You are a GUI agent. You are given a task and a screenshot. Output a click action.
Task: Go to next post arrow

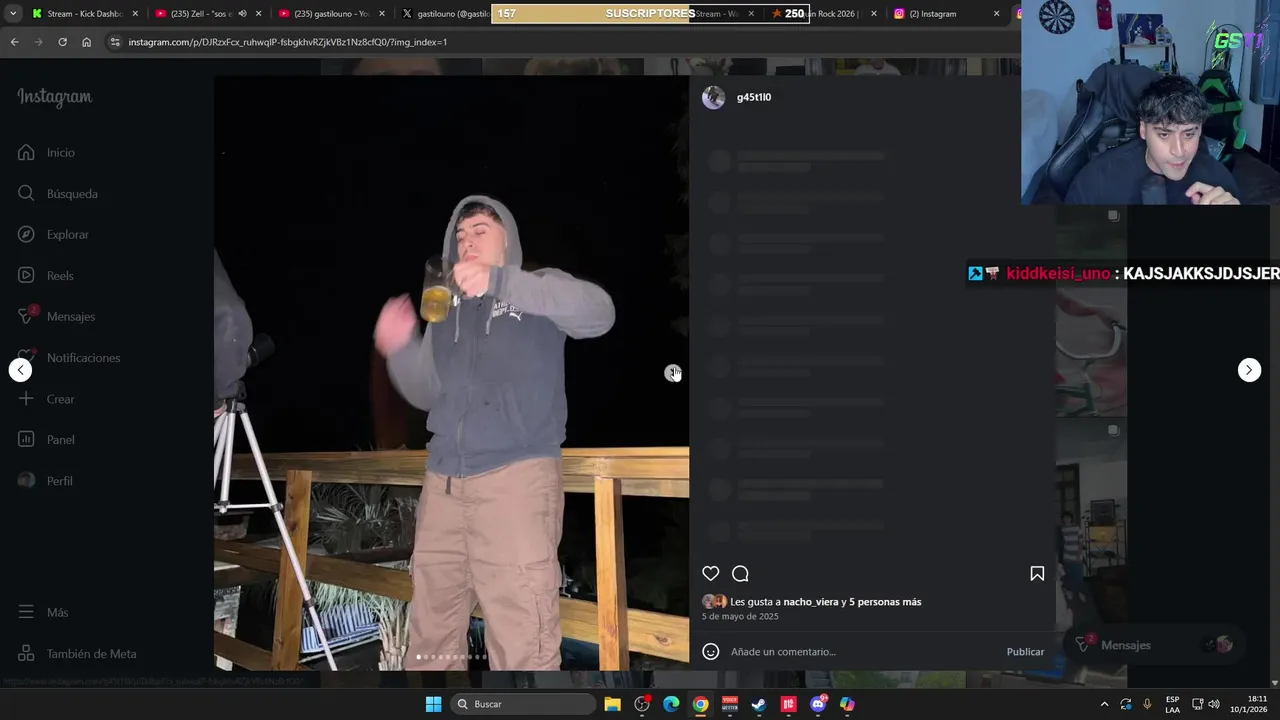(1249, 370)
